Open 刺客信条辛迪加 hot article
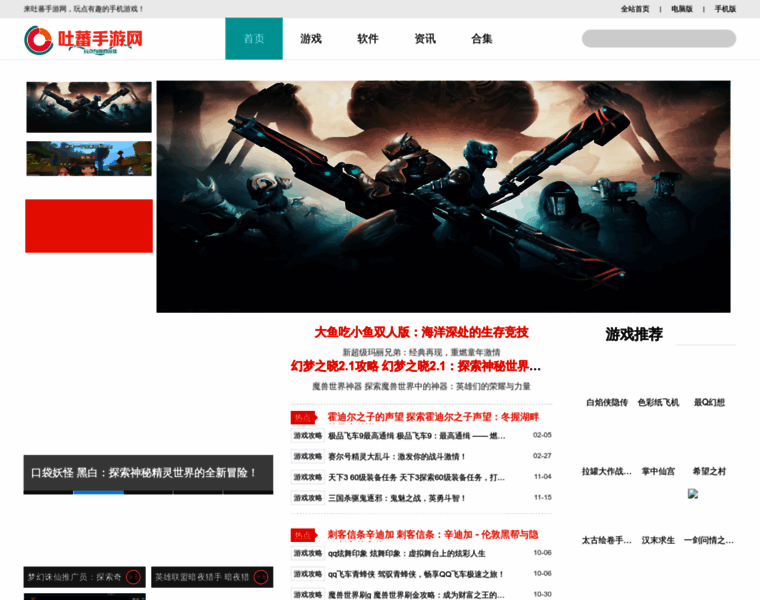 point(433,535)
